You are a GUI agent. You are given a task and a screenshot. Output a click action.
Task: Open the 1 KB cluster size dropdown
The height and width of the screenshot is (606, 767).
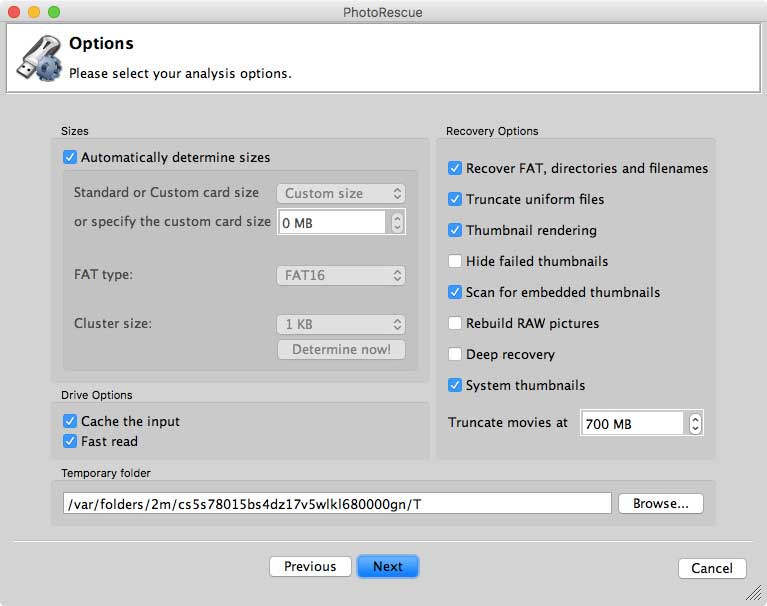(341, 324)
